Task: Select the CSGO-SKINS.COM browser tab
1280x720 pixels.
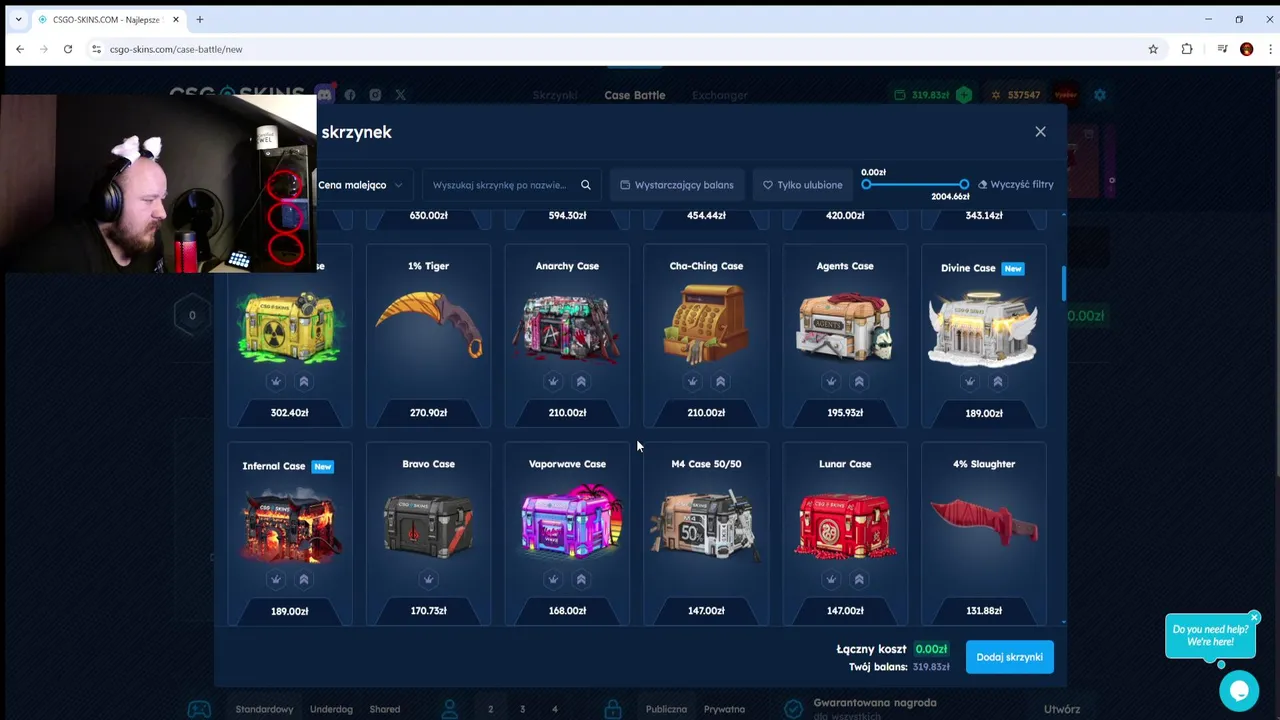Action: coord(108,19)
